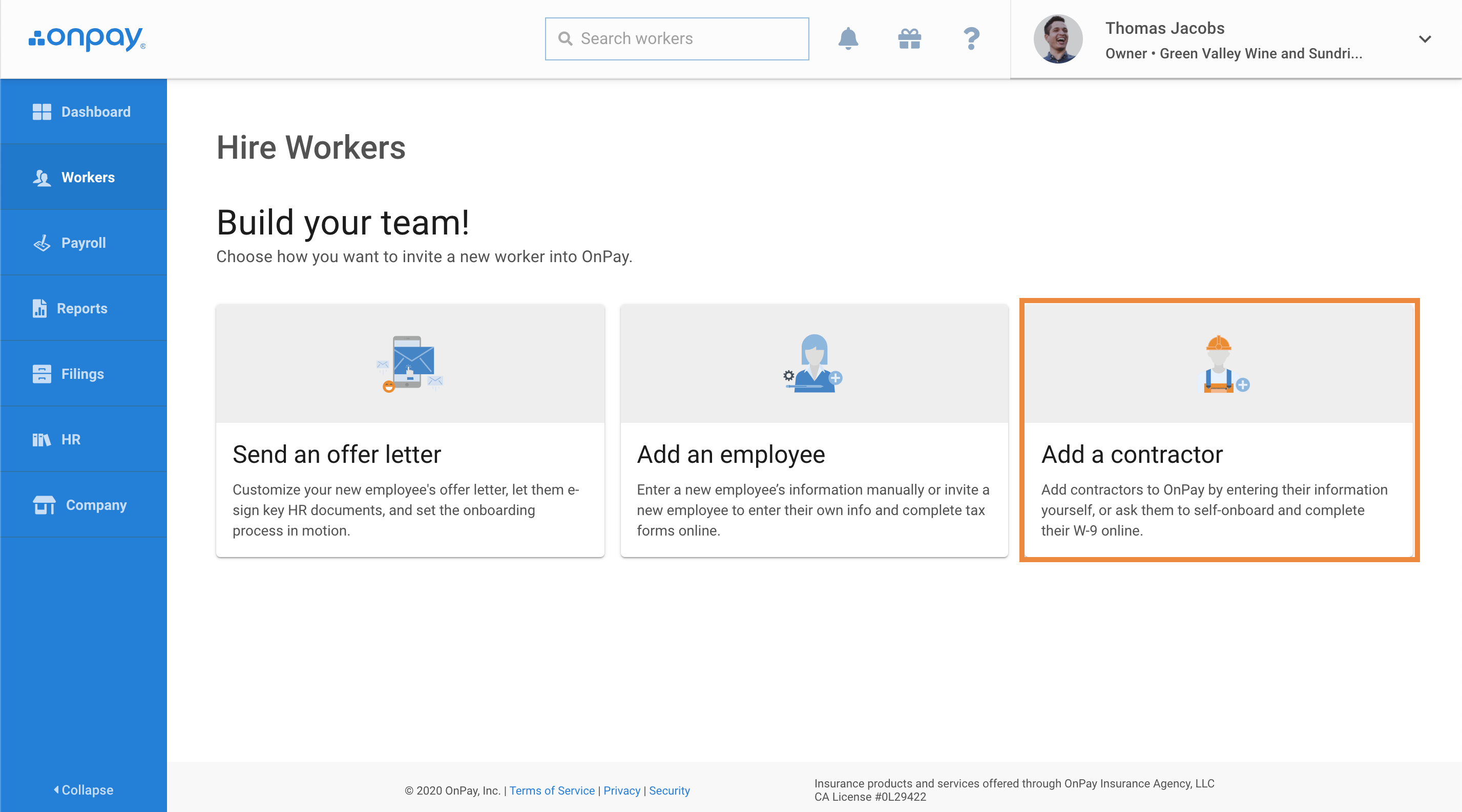Open the HR section
This screenshot has height=812, width=1462.
click(83, 439)
